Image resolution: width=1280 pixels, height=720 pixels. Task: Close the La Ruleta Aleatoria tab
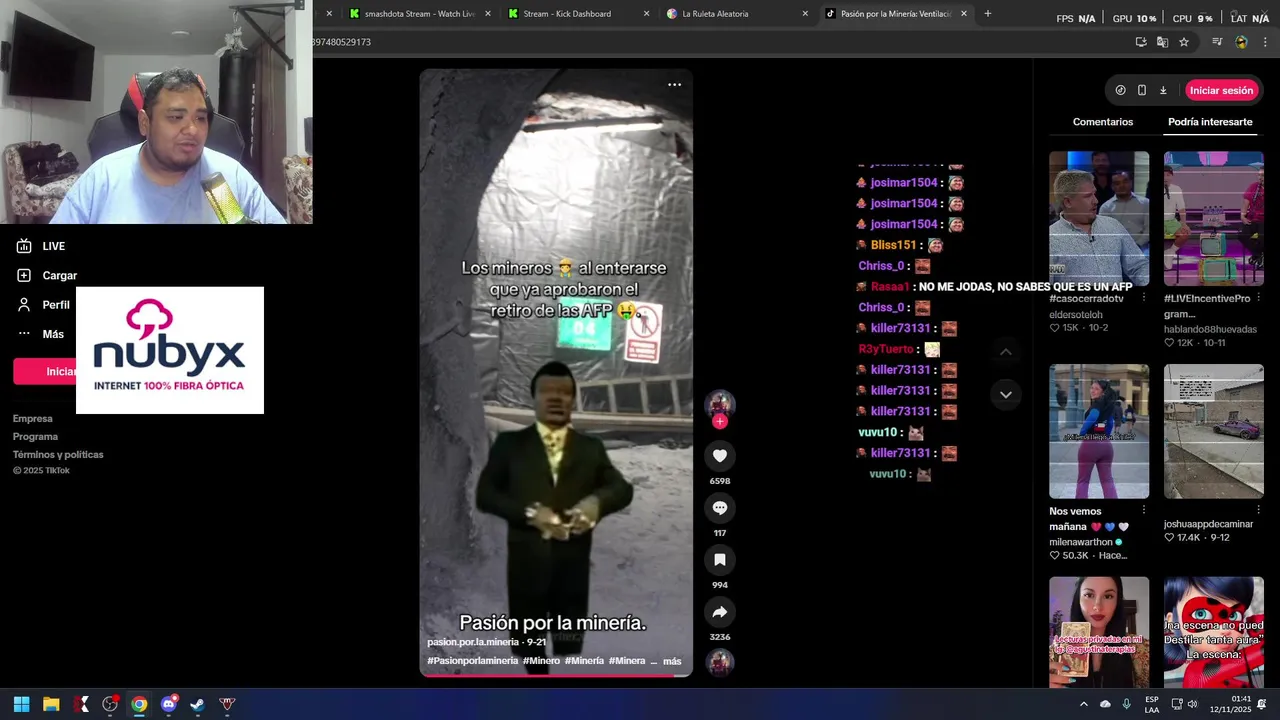(805, 14)
